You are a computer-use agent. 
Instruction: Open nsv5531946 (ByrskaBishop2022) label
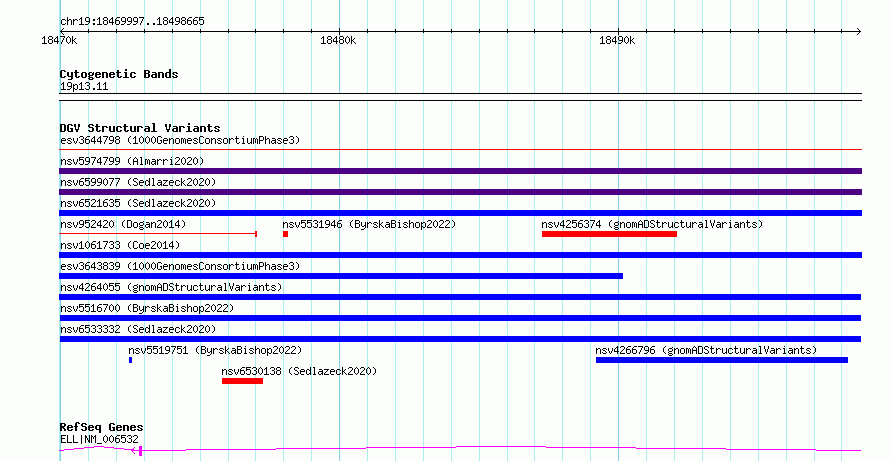pos(369,224)
